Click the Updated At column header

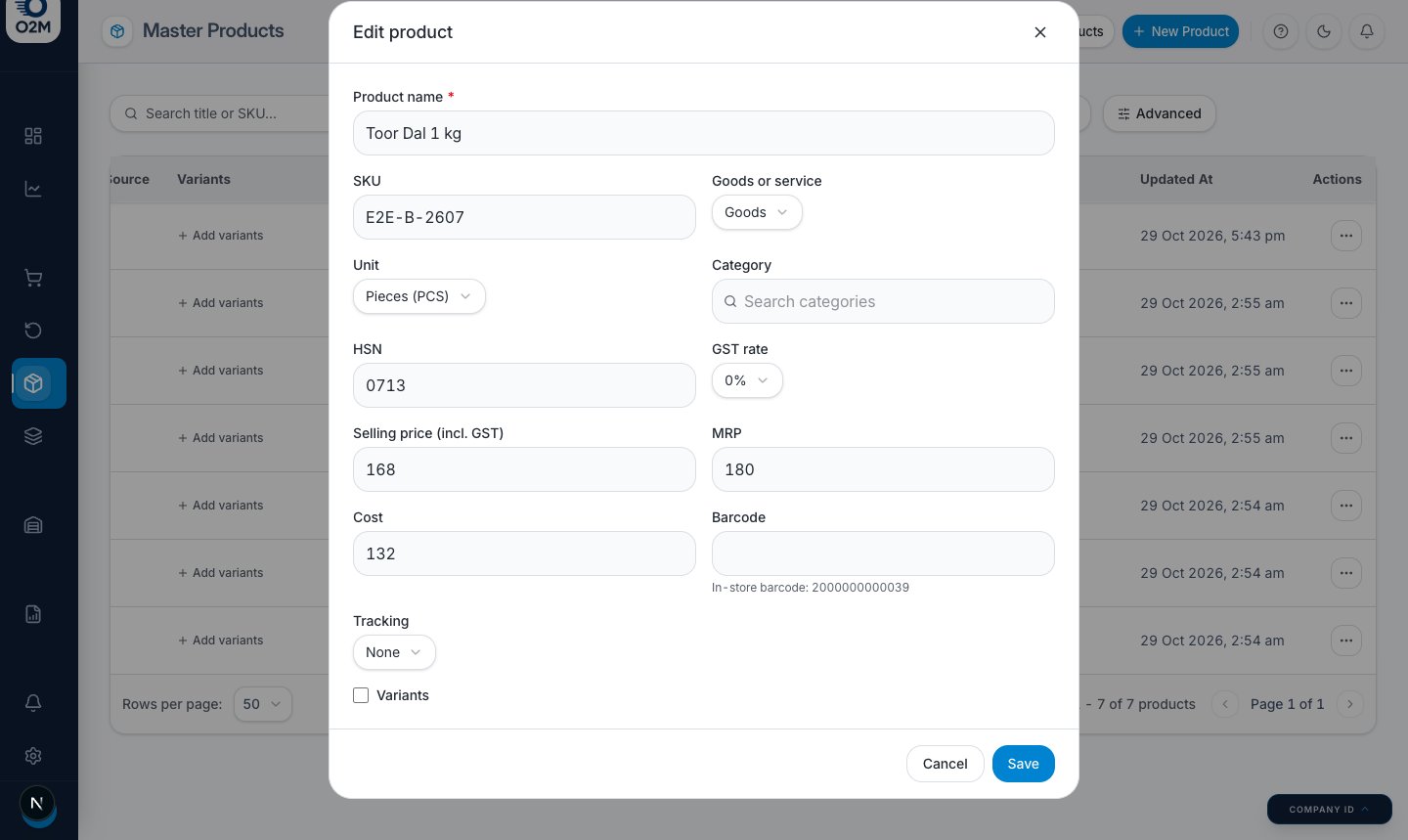click(x=1176, y=179)
